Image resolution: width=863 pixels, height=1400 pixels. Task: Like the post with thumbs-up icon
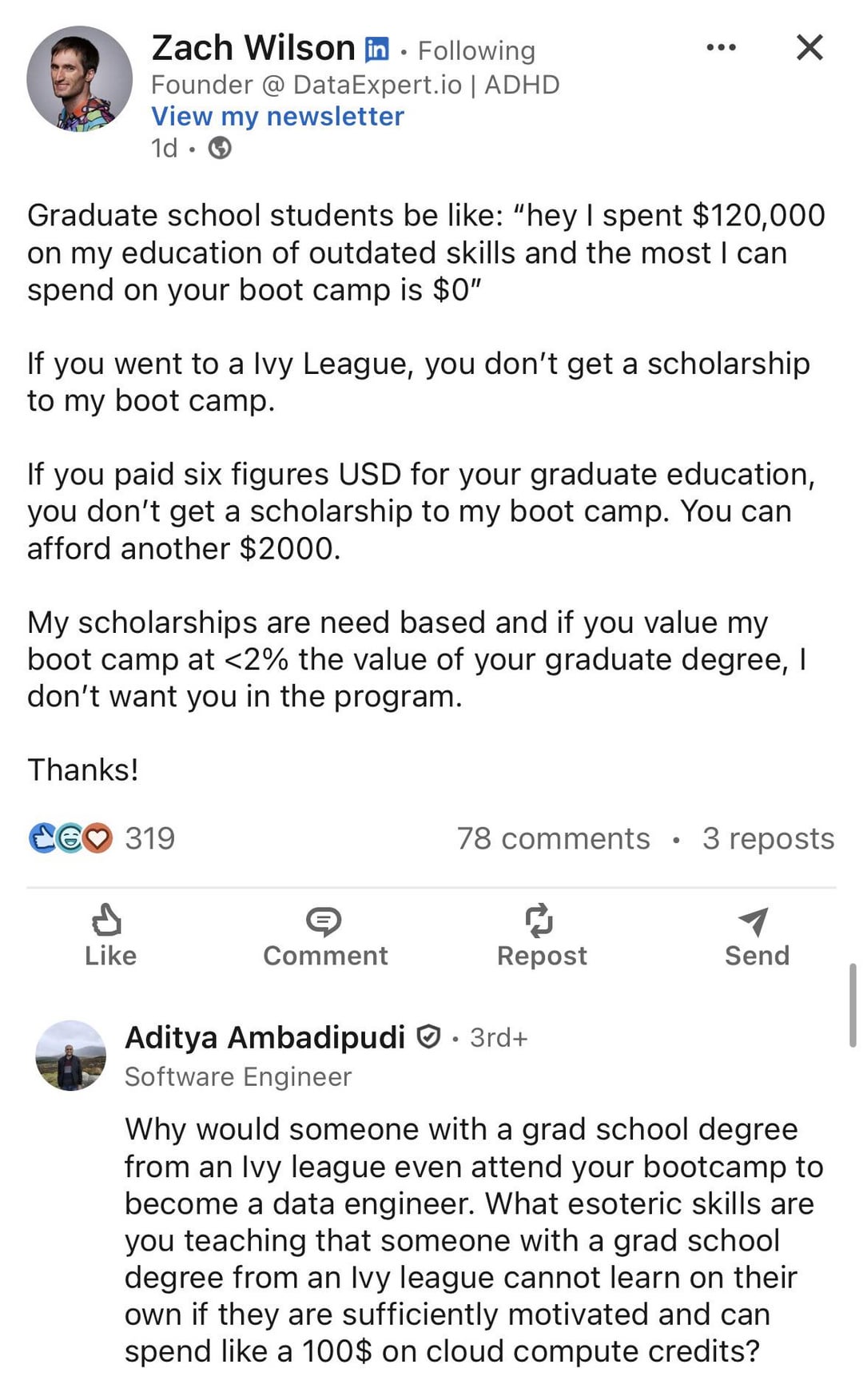[109, 921]
